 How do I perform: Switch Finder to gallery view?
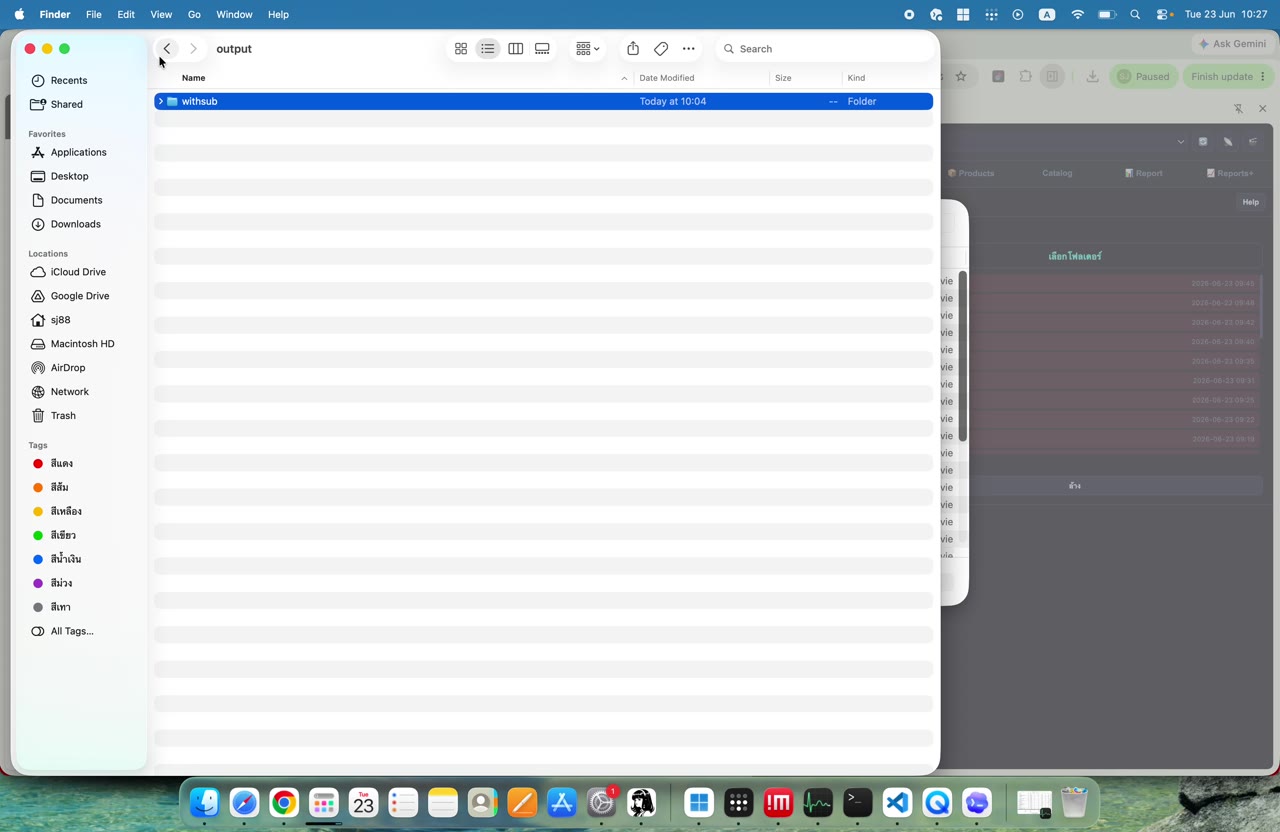[542, 49]
